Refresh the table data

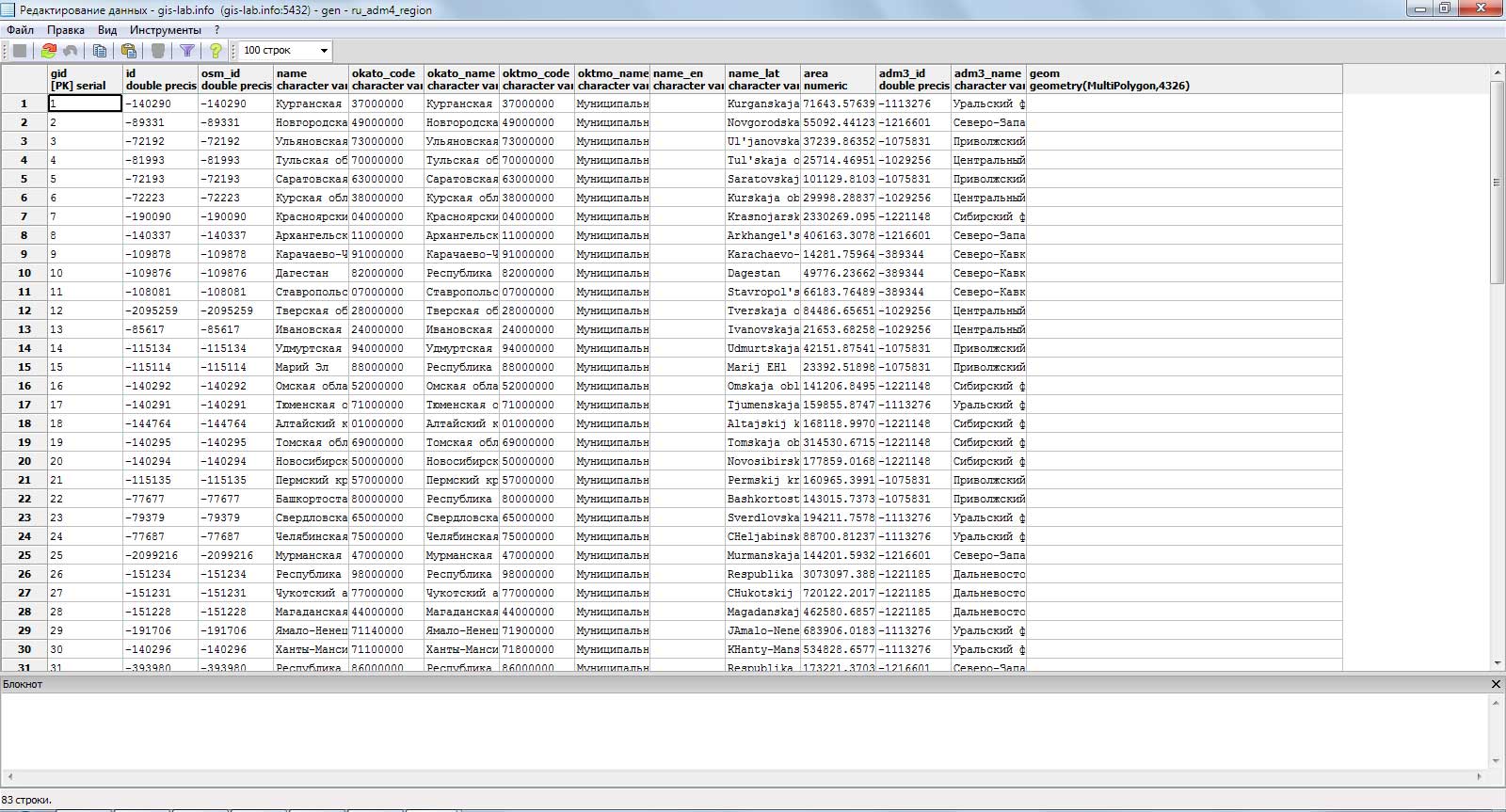pos(49,51)
